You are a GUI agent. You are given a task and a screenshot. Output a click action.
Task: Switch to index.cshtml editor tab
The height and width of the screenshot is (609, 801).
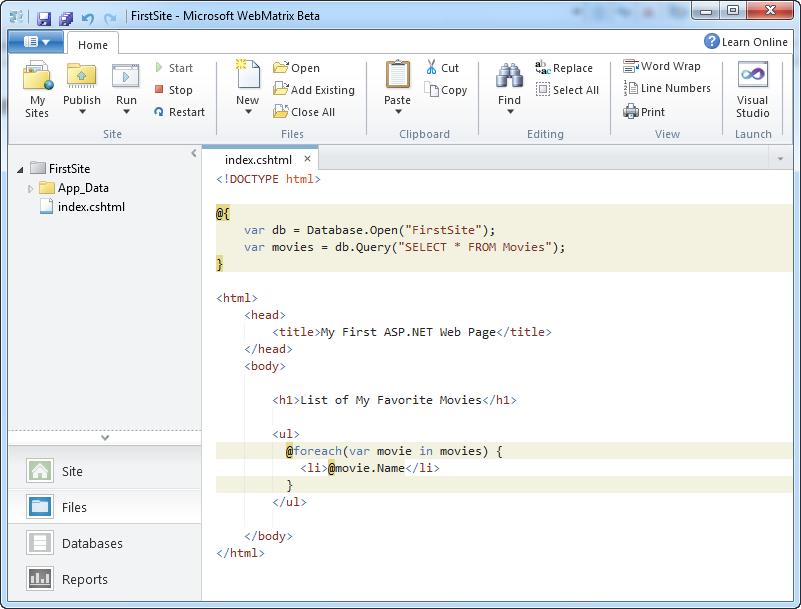258,159
